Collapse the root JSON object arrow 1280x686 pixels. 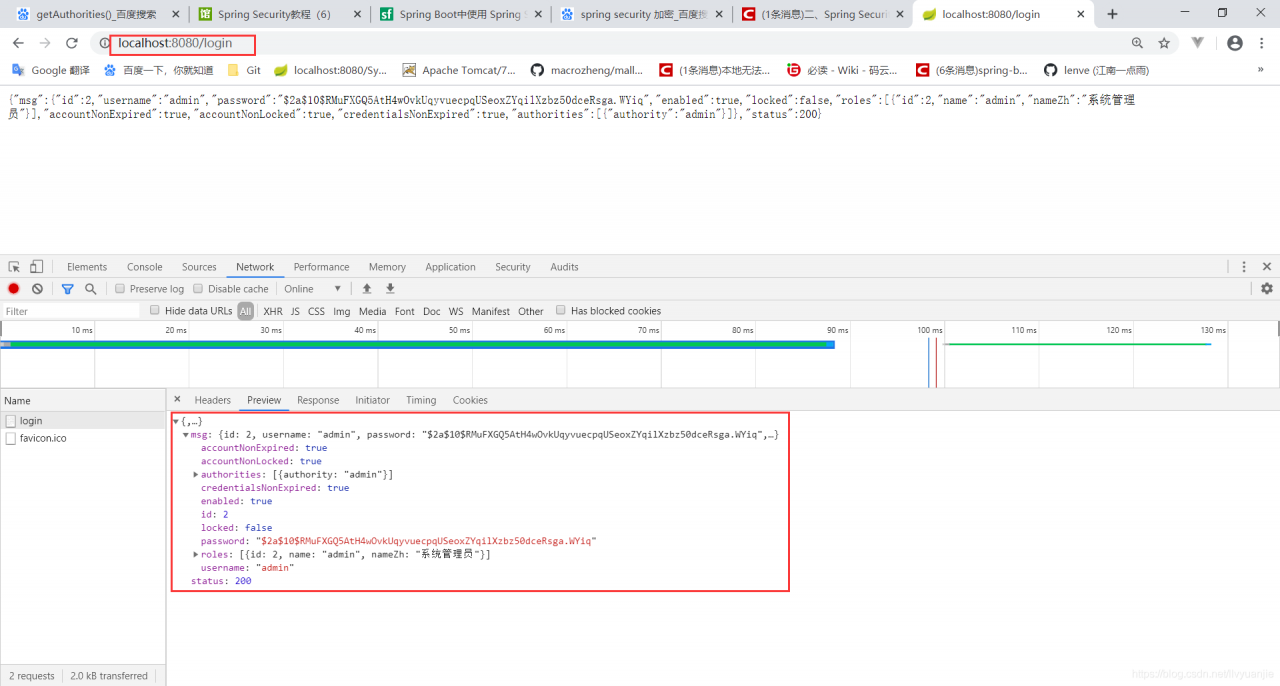point(176,422)
